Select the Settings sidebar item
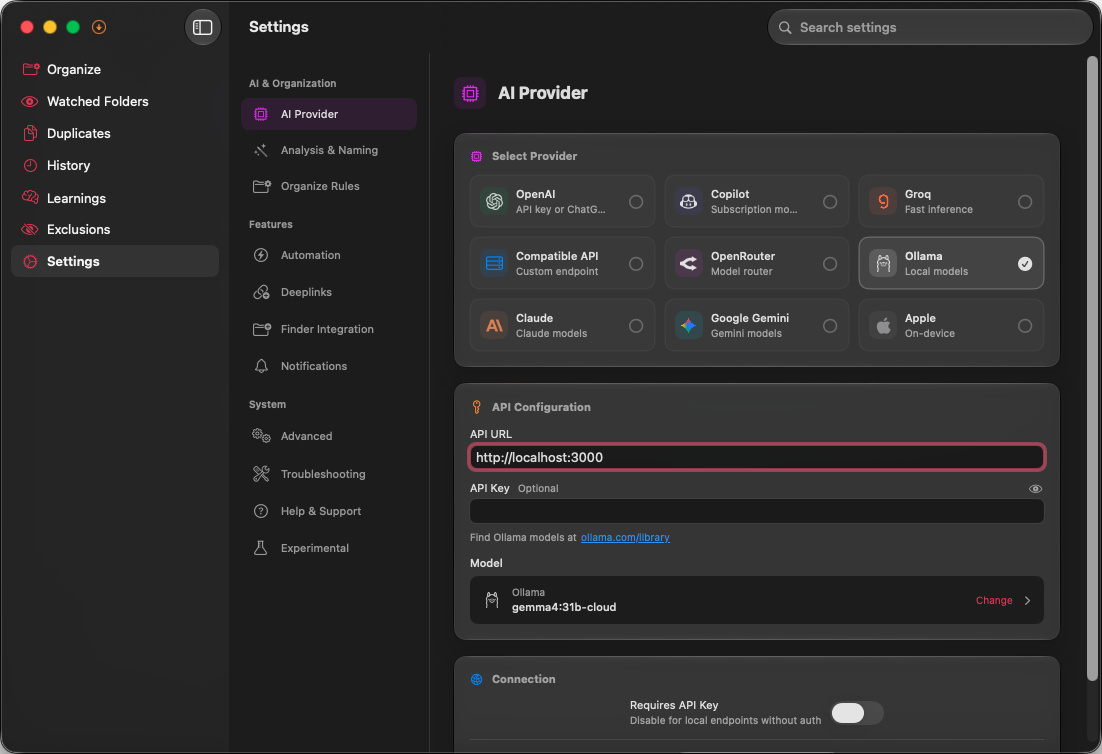The width and height of the screenshot is (1102, 754). (x=115, y=261)
